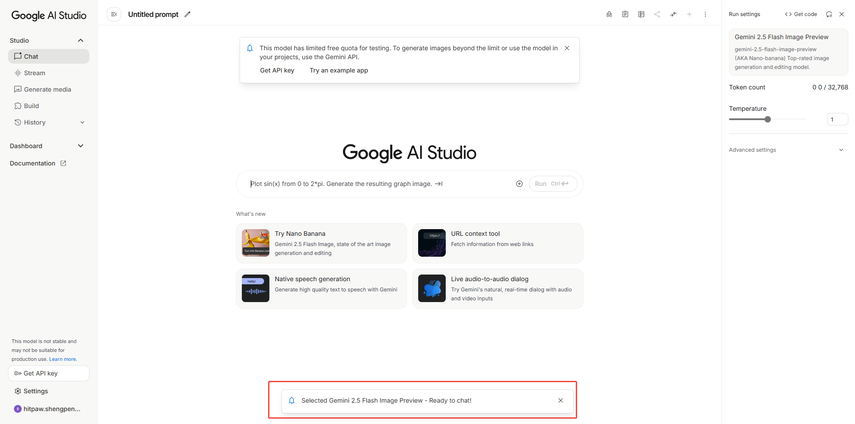This screenshot has width=855, height=424.
Task: Open the Documentation external link
Action: coord(38,163)
